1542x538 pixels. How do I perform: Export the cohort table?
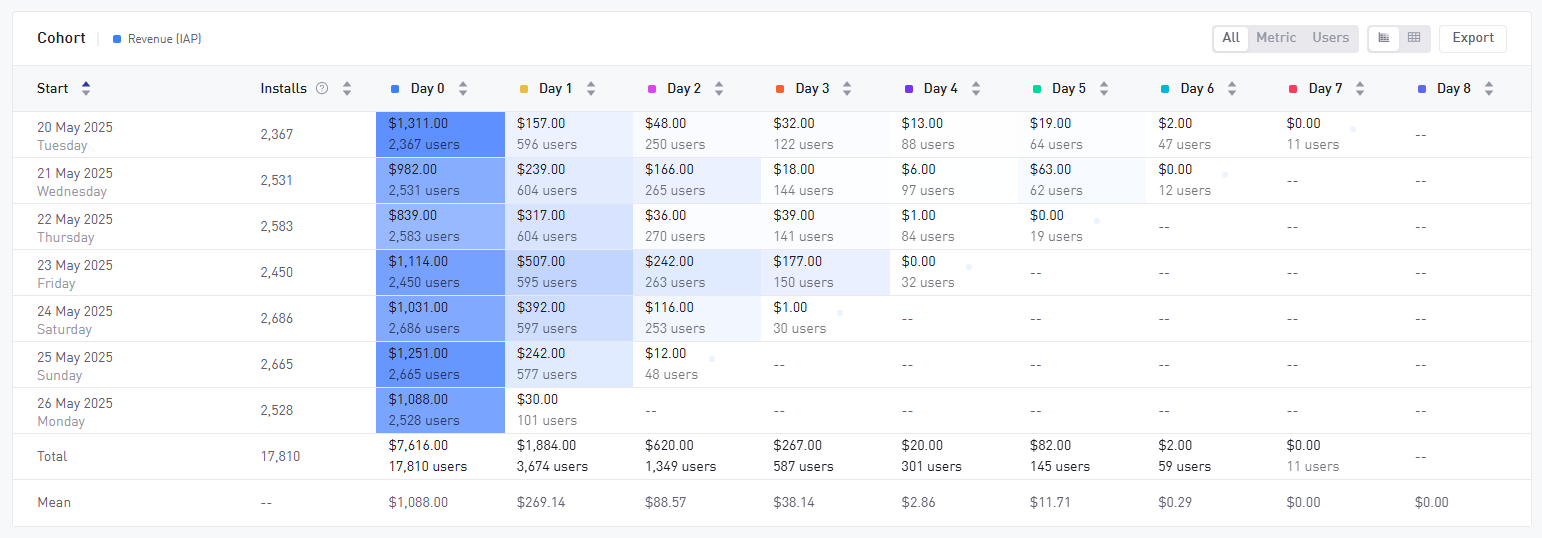pos(1473,38)
